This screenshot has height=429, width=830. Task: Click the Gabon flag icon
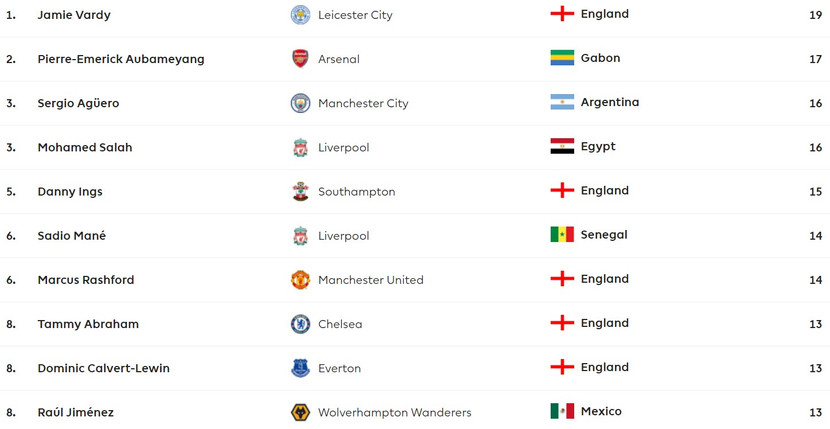tap(562, 58)
